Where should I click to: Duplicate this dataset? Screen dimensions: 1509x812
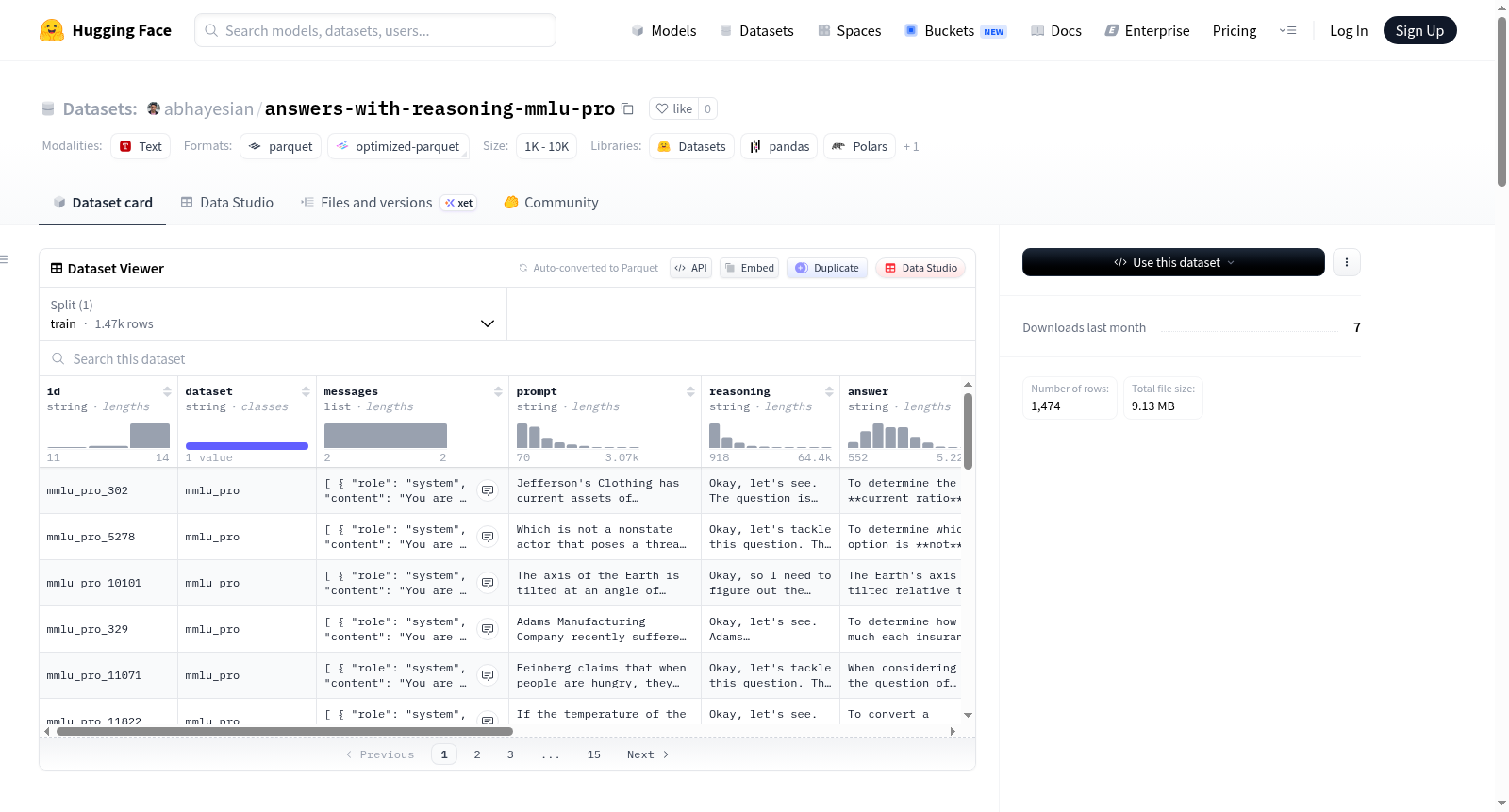827,268
